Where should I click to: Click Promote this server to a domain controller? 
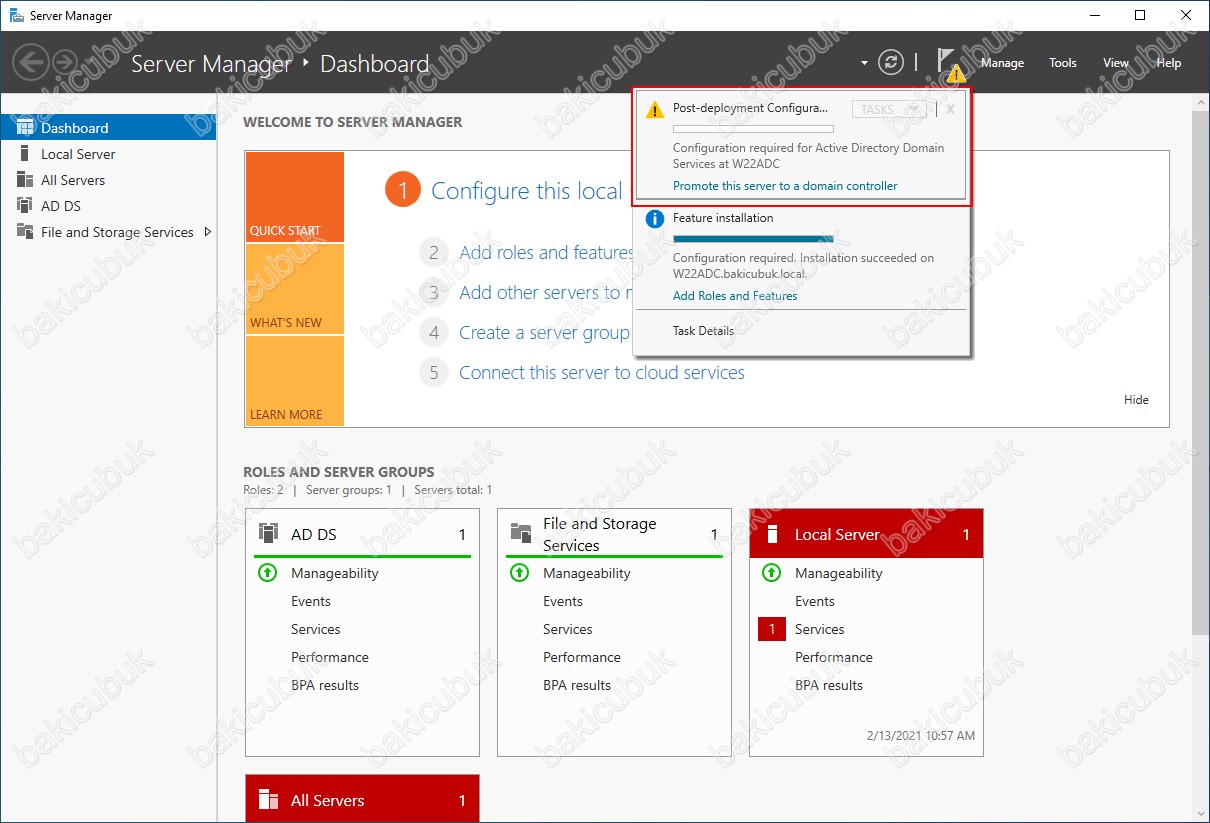(785, 186)
